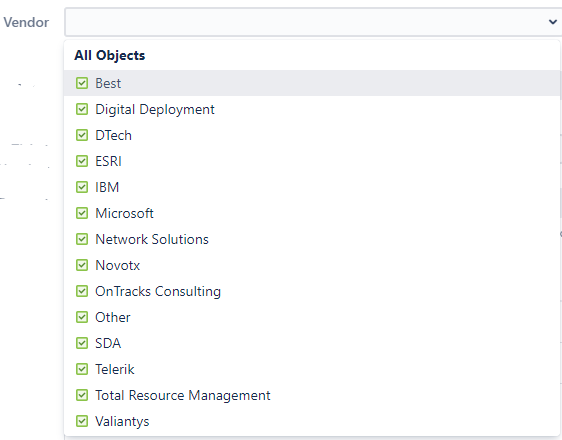Click the check icon beside SDA

pos(82,343)
